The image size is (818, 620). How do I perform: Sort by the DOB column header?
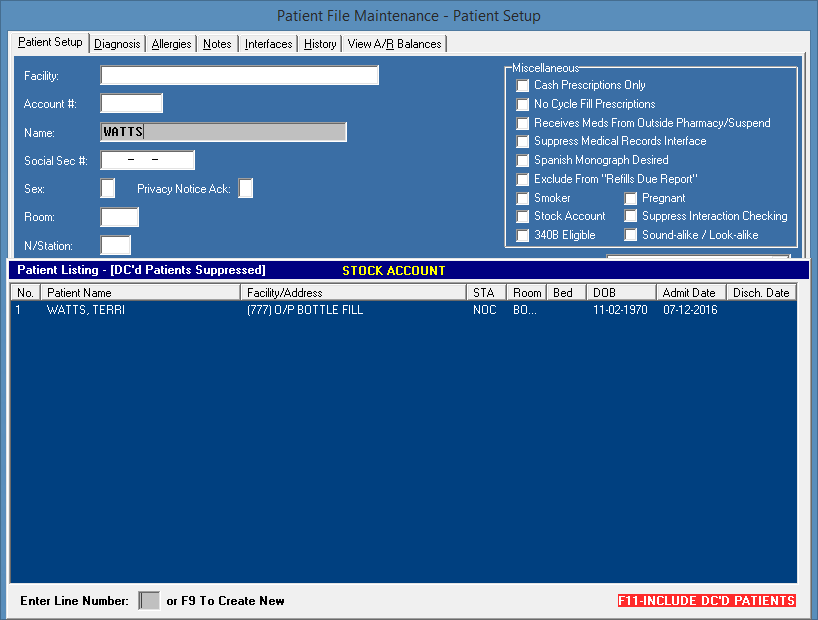pyautogui.click(x=621, y=293)
